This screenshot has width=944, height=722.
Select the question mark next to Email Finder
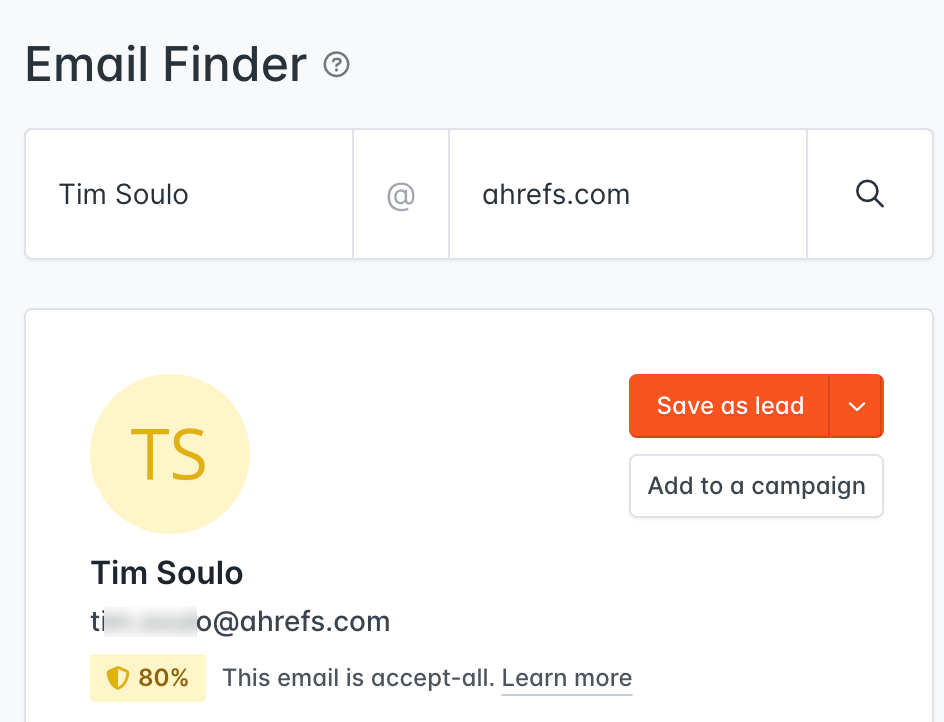(x=337, y=64)
